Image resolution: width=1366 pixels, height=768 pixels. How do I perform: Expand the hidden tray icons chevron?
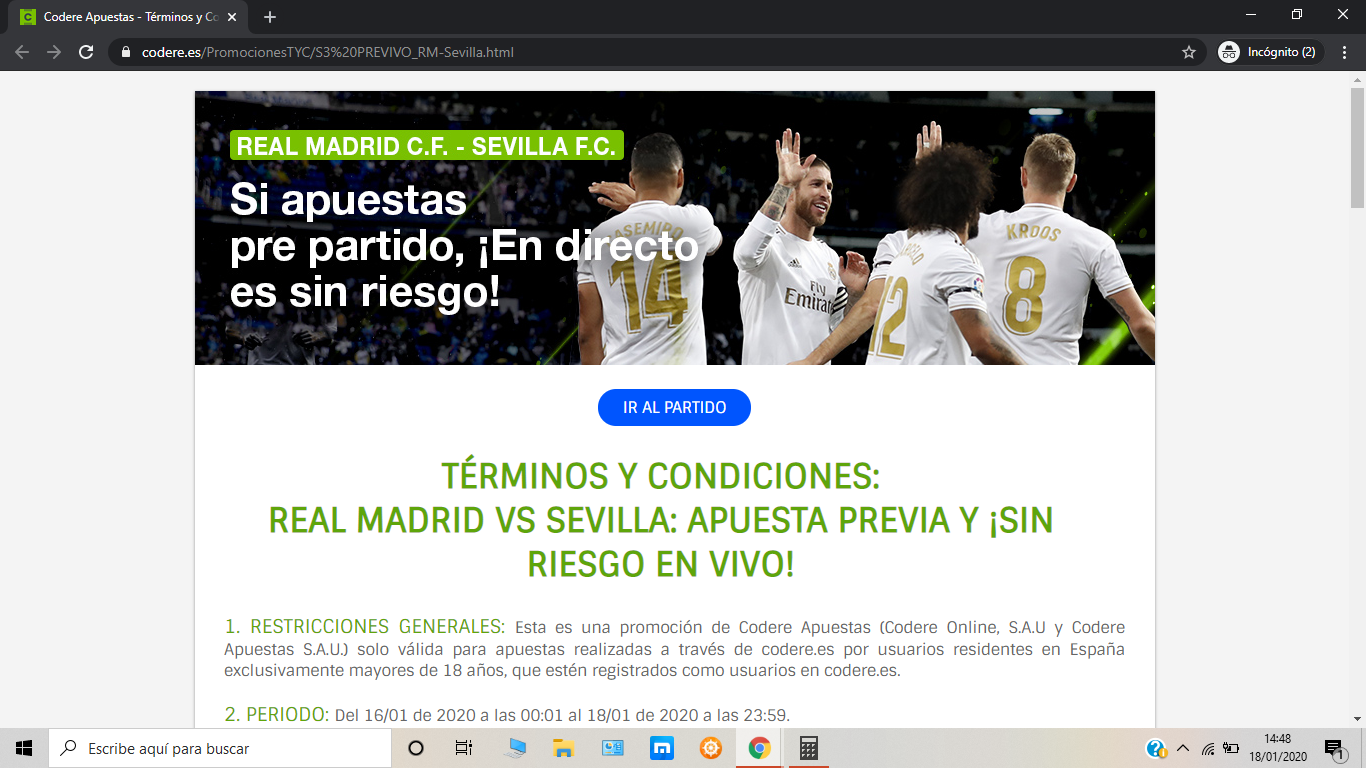[1183, 748]
